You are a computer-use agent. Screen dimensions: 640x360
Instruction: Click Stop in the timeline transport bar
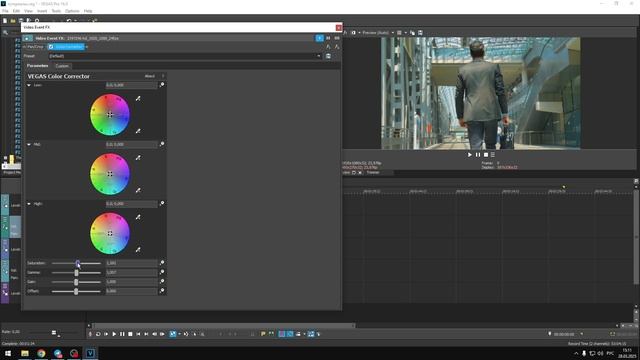click(x=130, y=334)
